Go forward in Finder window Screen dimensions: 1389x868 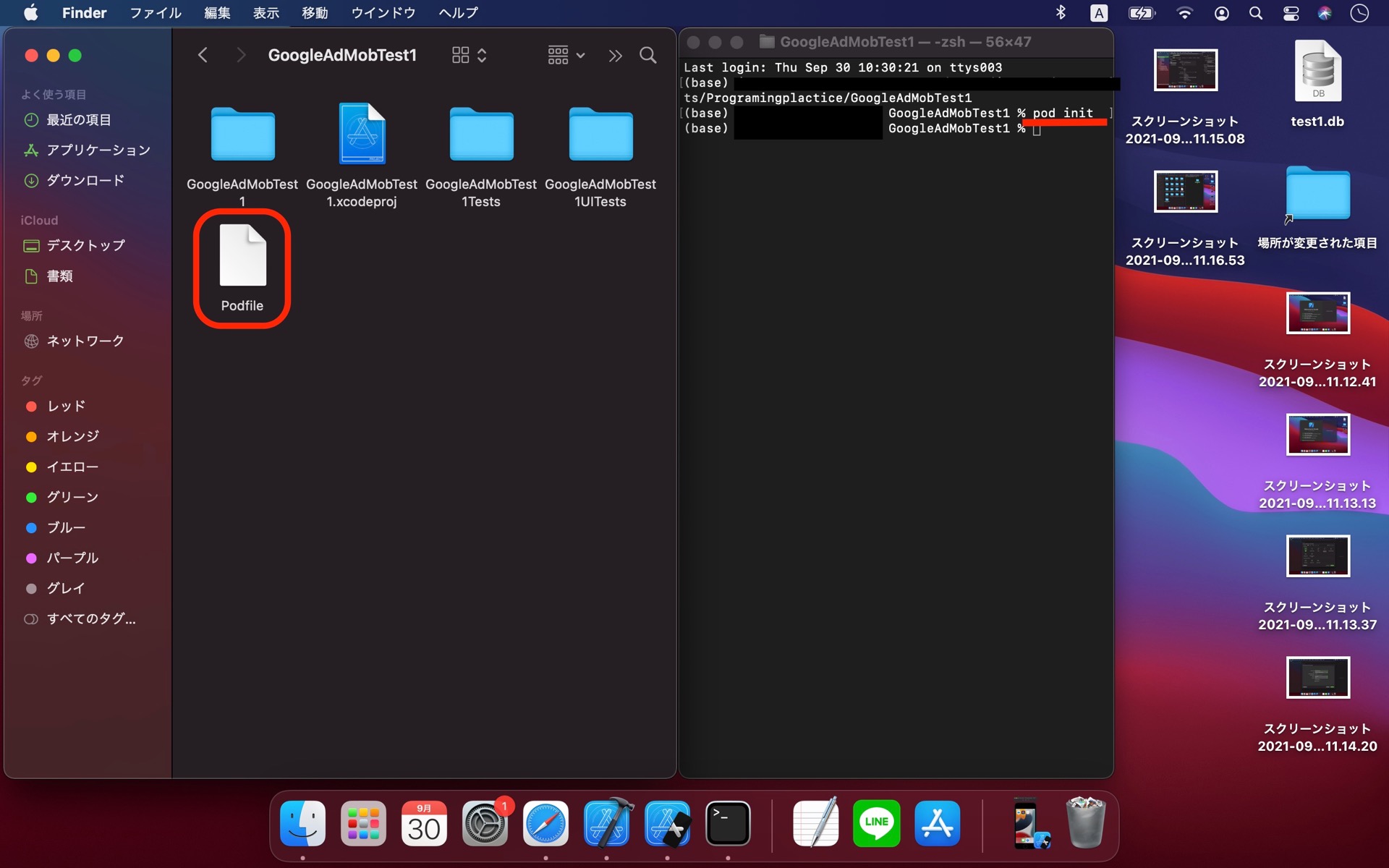[x=241, y=55]
